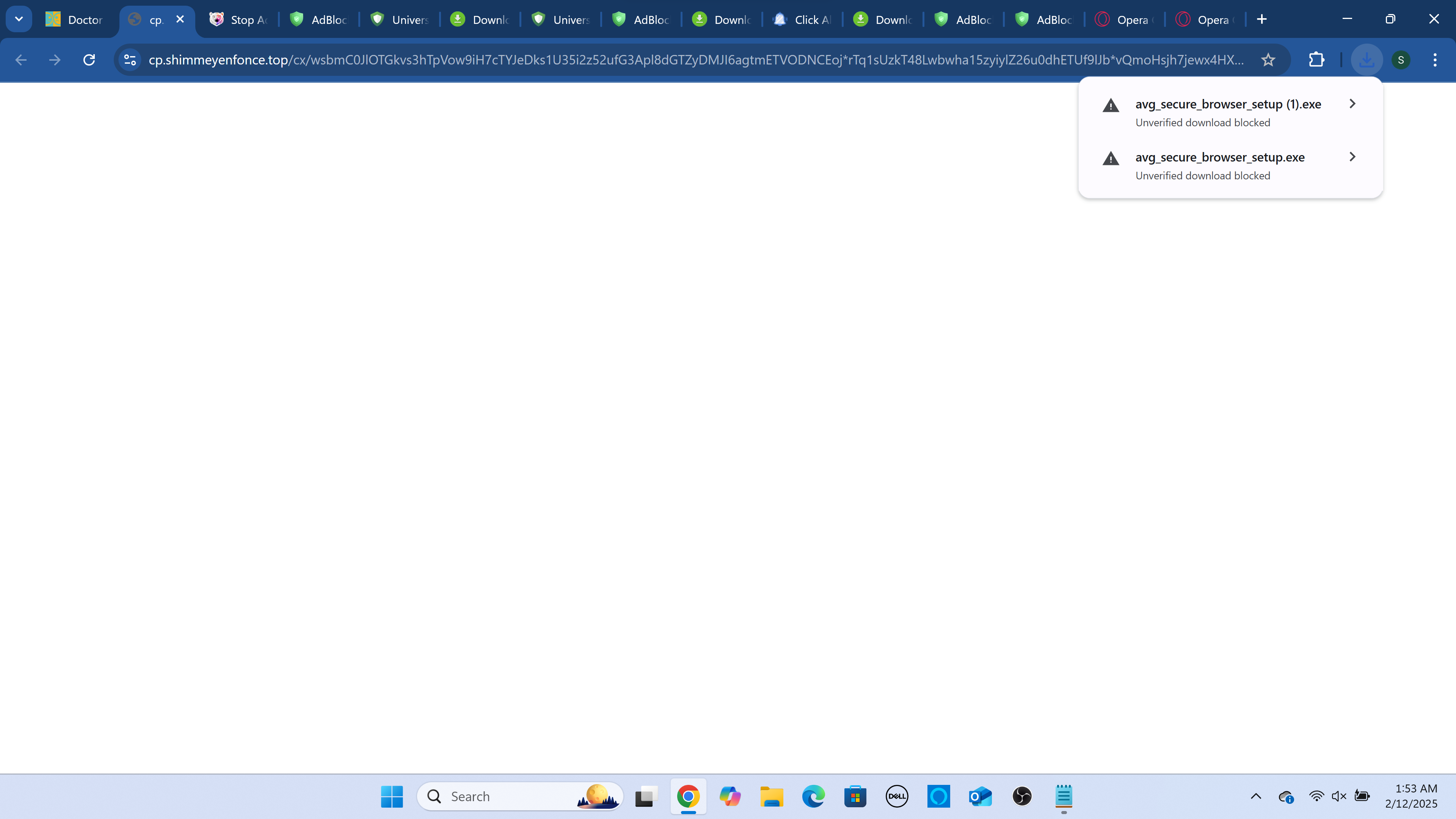Image resolution: width=1456 pixels, height=819 pixels.
Task: Expand options for avg_secure_browser_setup (1).exe
Action: [1352, 104]
